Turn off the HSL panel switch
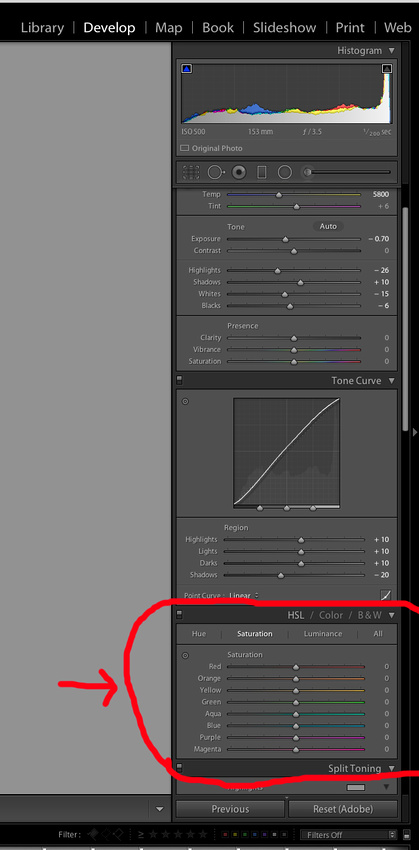This screenshot has height=850, width=419. (179, 615)
